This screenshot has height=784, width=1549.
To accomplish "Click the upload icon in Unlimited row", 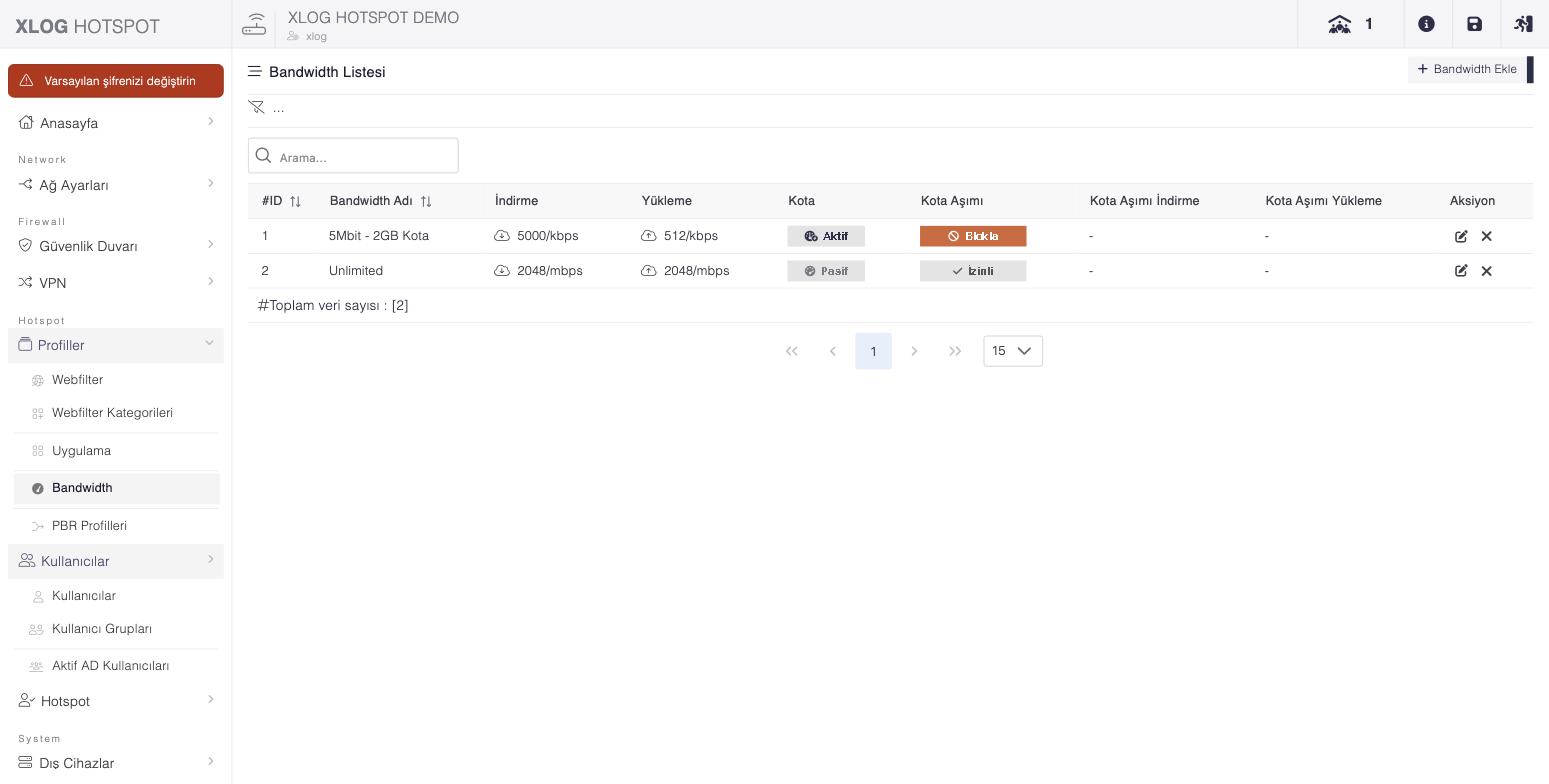I will click(649, 271).
